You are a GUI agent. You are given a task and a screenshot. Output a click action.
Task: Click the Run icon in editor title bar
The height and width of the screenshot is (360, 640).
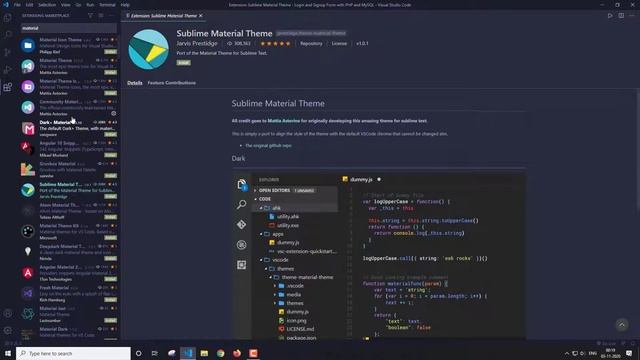[610, 16]
